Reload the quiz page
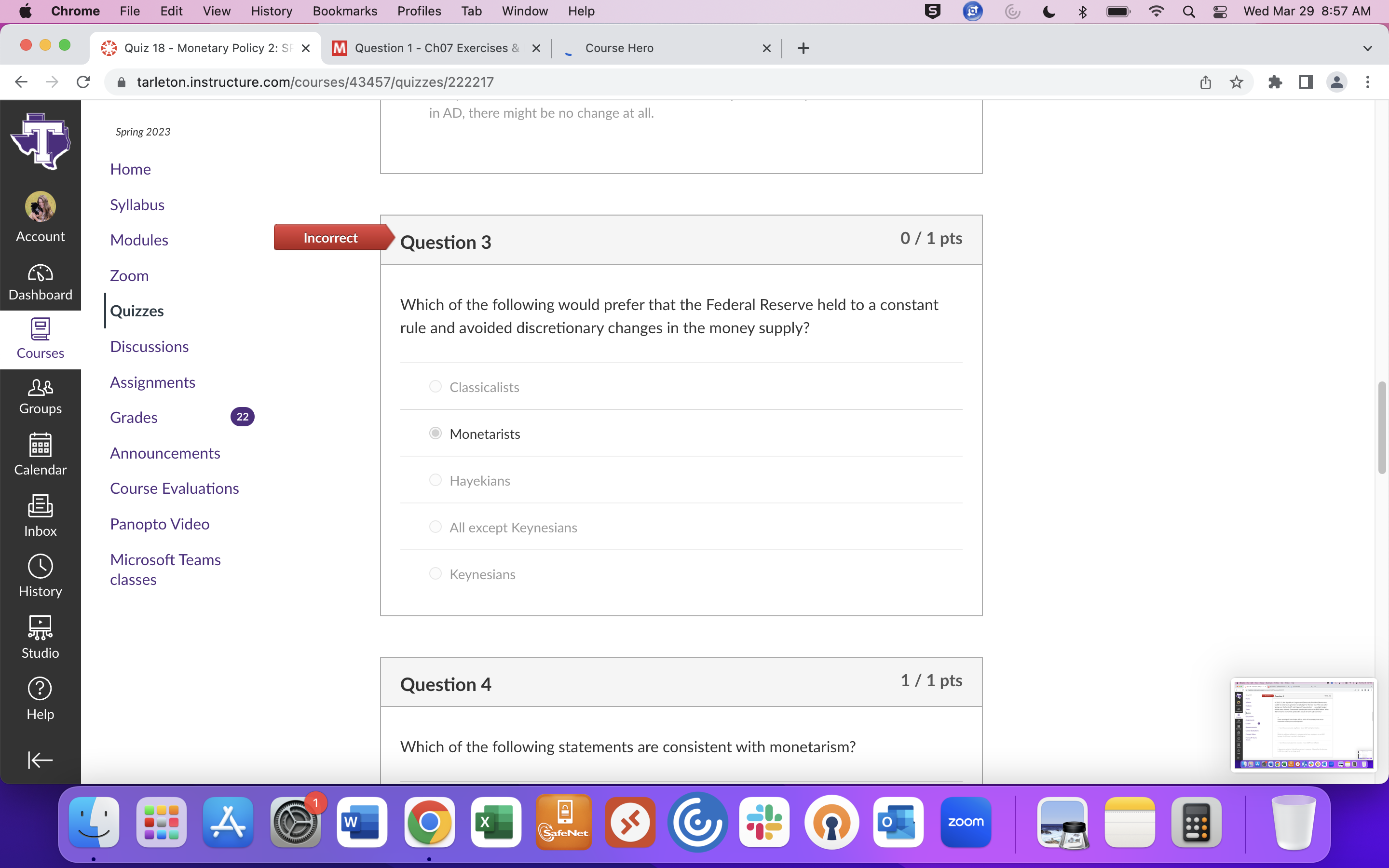 pyautogui.click(x=83, y=82)
